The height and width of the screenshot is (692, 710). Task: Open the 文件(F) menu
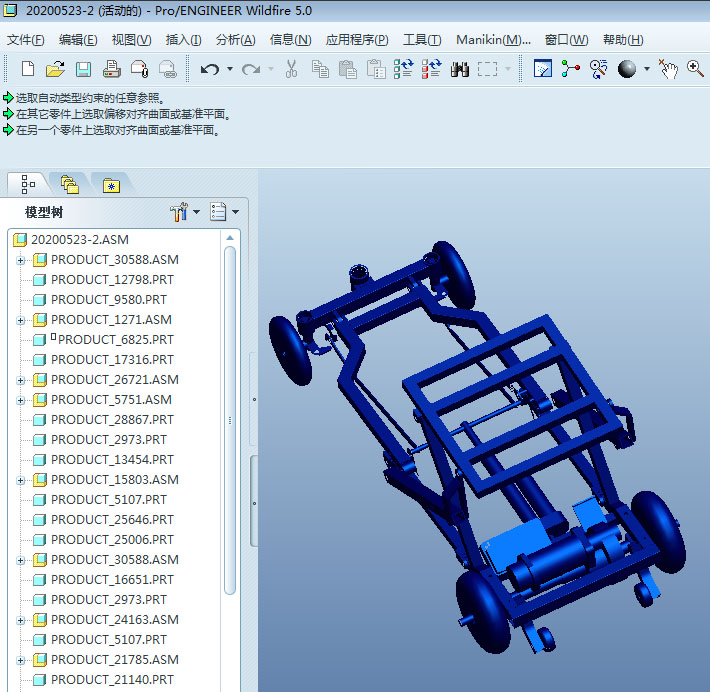[25, 40]
